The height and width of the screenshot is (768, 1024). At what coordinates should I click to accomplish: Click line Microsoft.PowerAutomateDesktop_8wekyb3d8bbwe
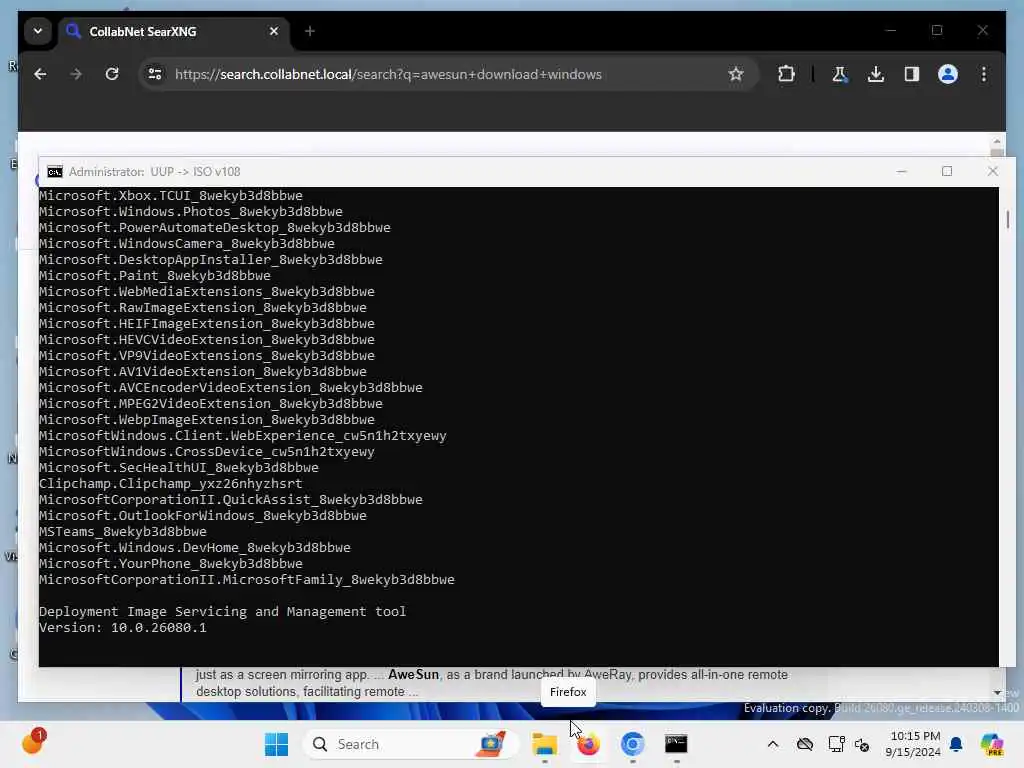pyautogui.click(x=215, y=227)
